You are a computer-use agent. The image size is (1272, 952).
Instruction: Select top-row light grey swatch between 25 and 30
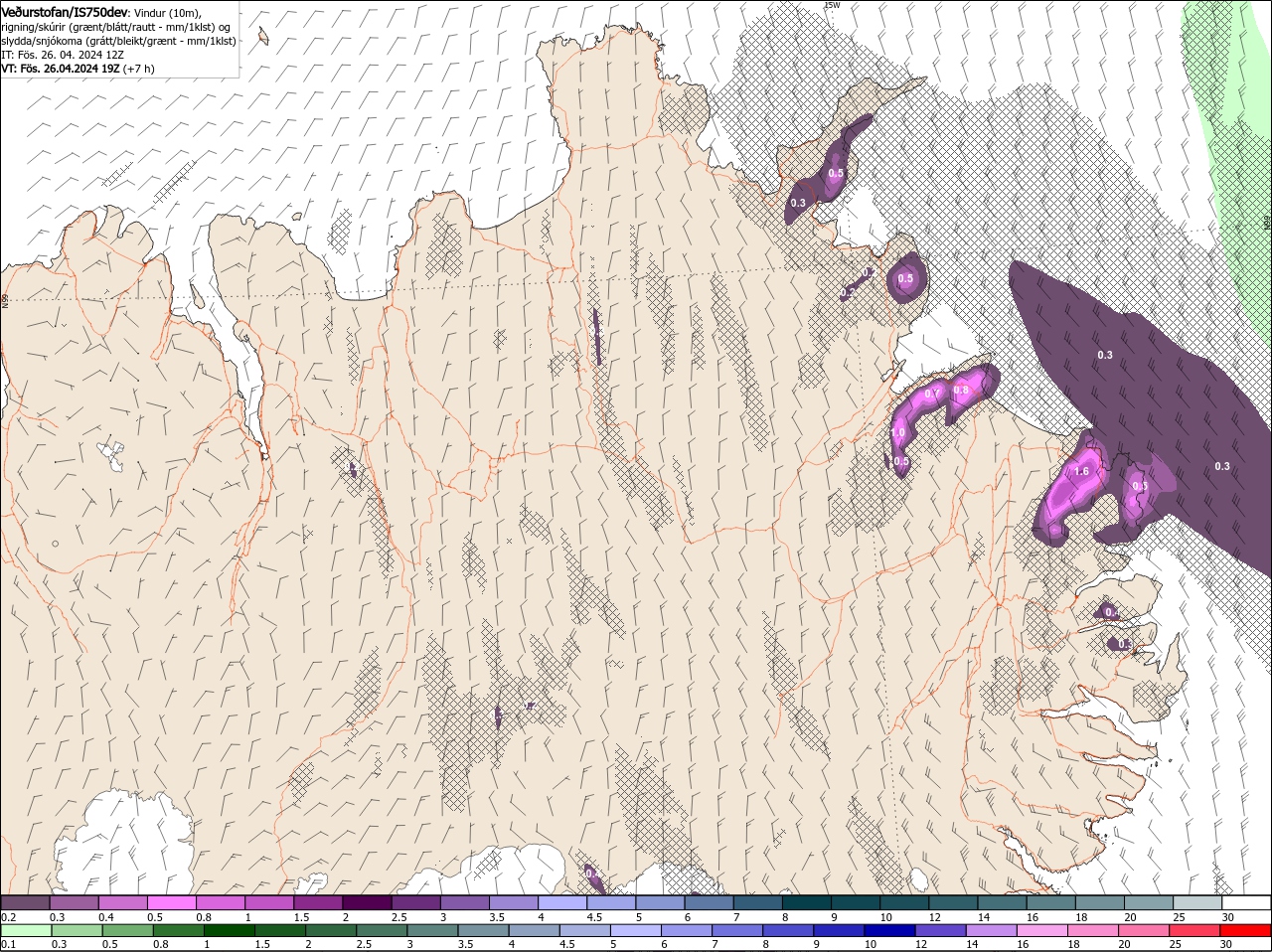point(1197,902)
